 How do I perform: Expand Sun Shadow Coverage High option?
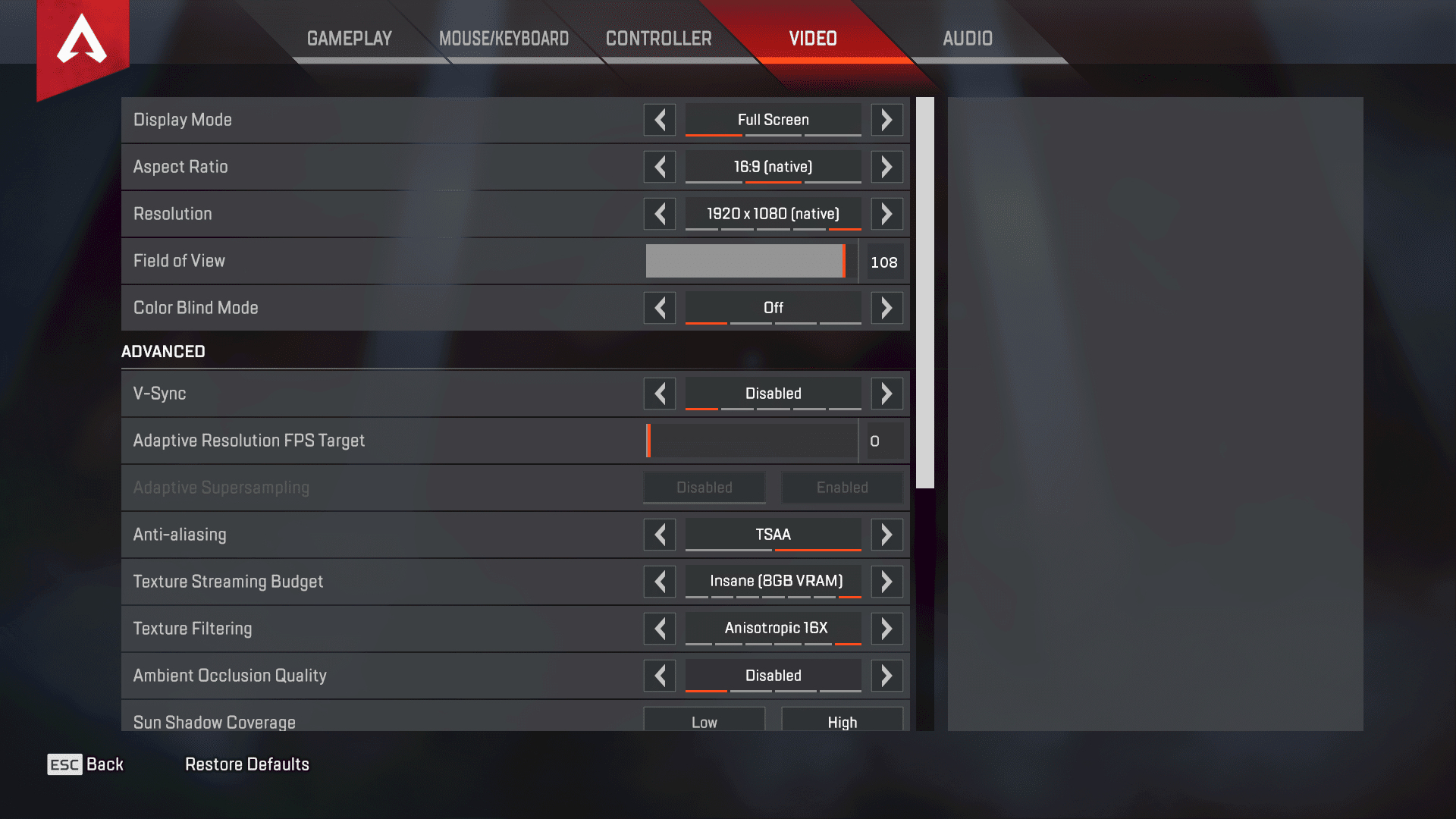(x=840, y=721)
